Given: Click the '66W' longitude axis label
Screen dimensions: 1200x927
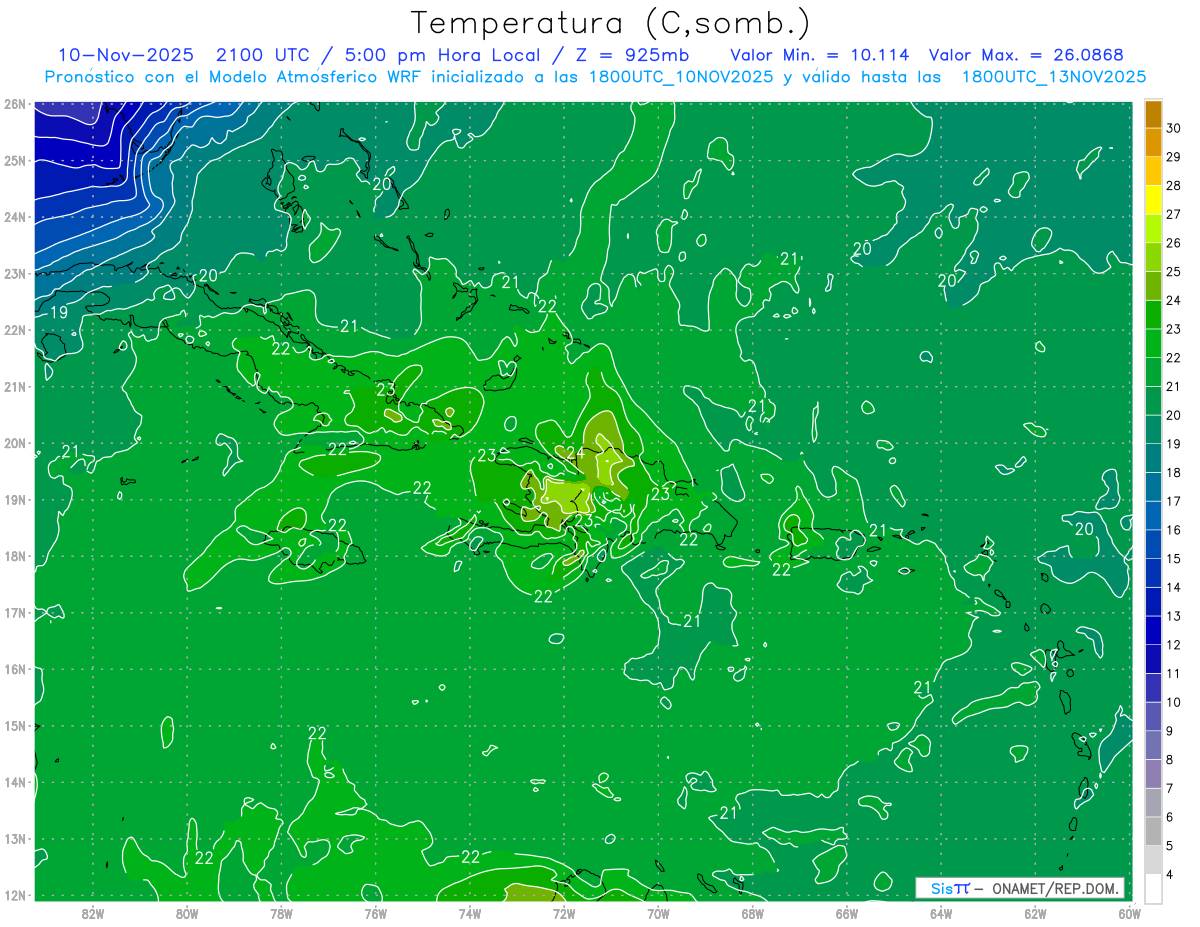Looking at the screenshot, I should pos(847,913).
